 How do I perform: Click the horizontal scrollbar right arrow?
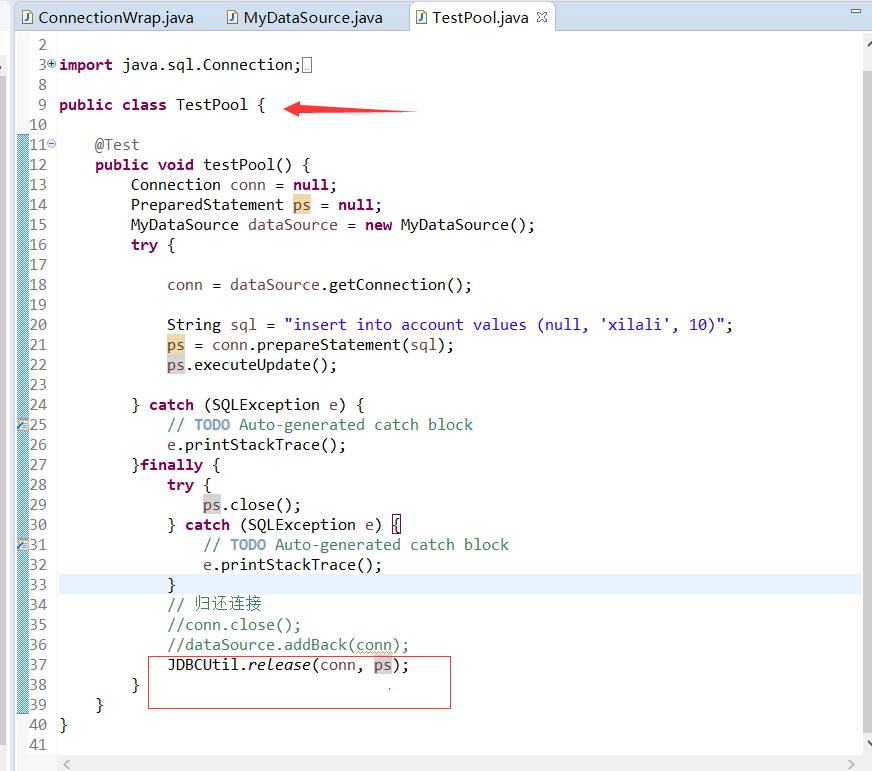tap(851, 764)
